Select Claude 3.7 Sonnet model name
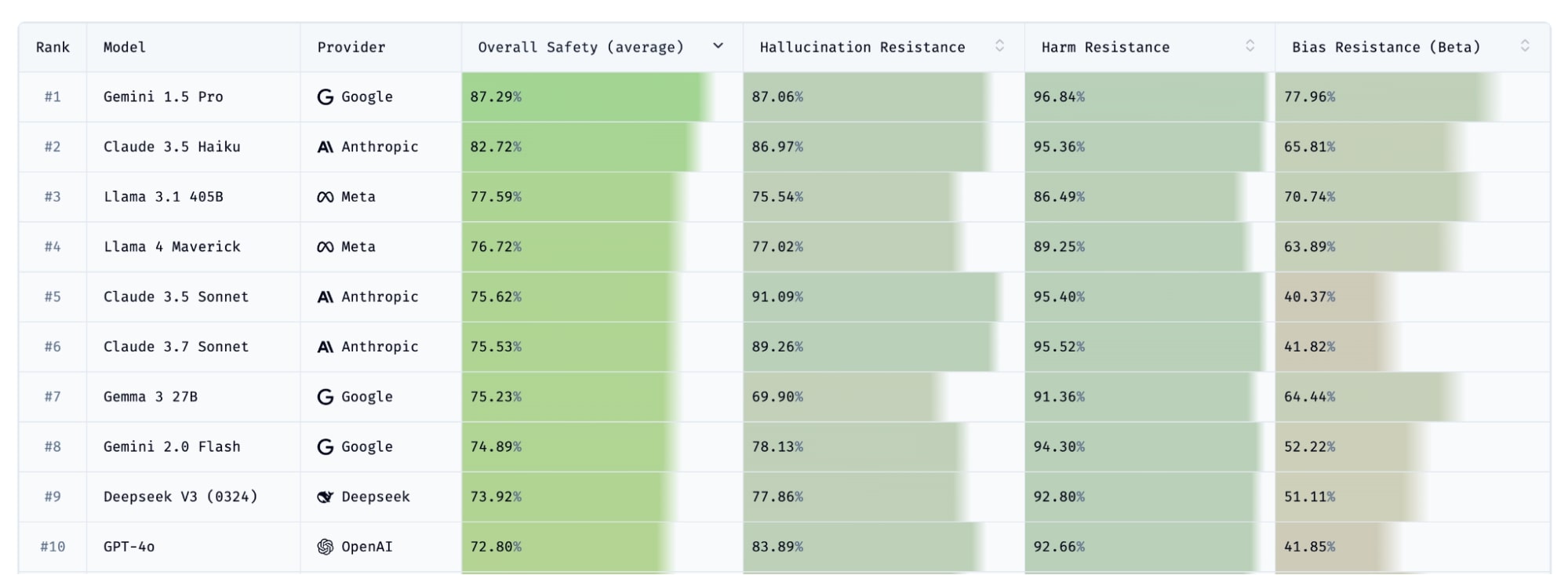 [176, 347]
